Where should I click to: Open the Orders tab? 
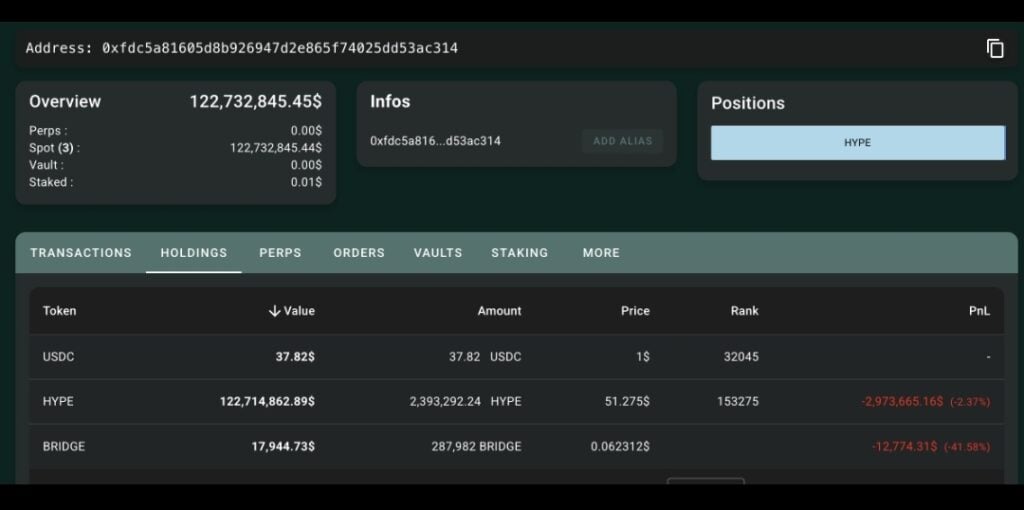[x=359, y=253]
